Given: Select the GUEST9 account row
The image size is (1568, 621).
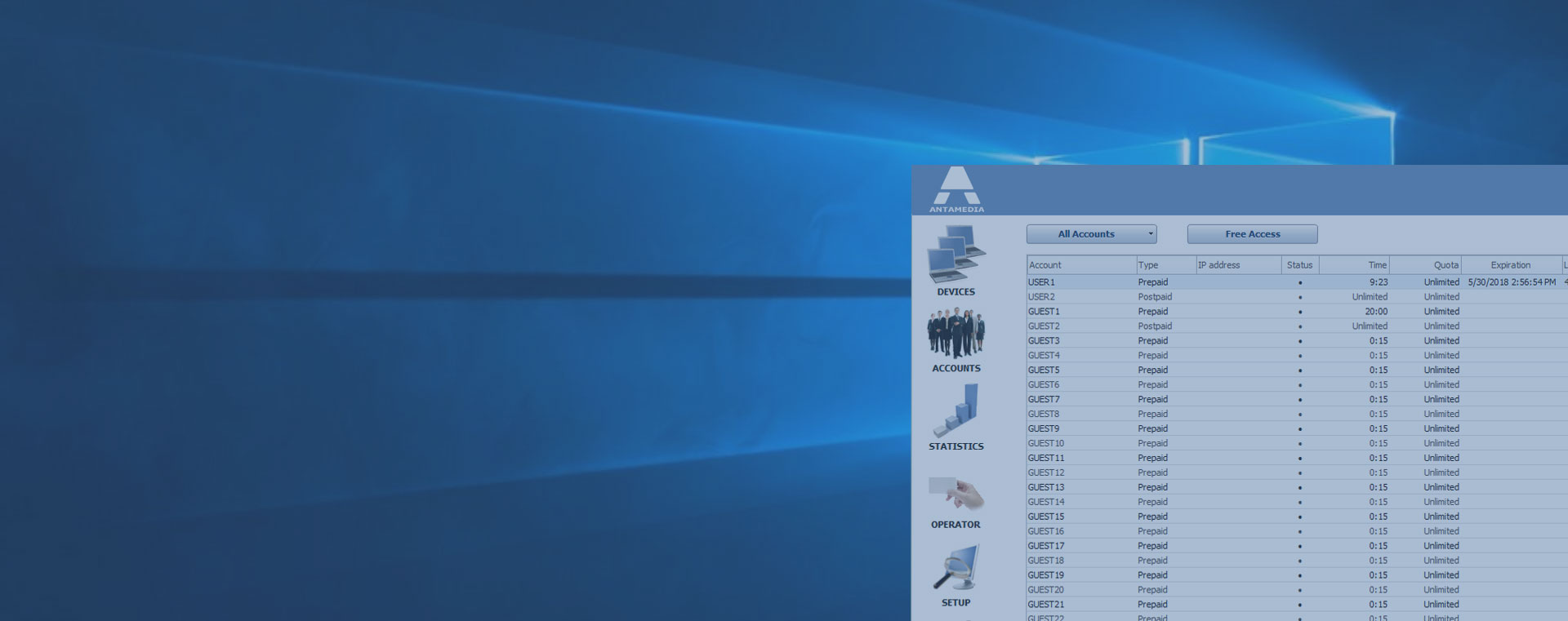Looking at the screenshot, I should point(1297,429).
